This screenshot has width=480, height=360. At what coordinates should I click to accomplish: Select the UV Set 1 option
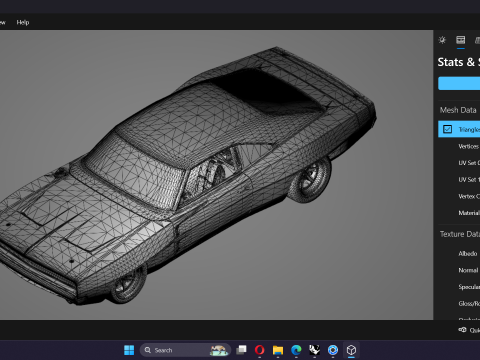tap(469, 180)
